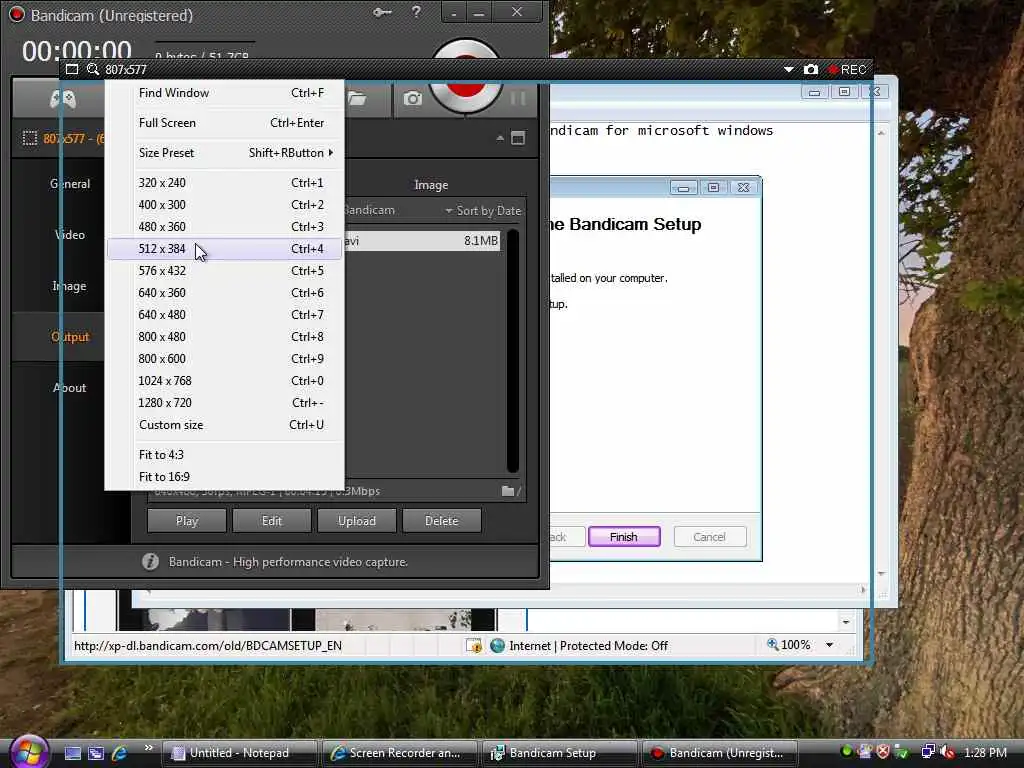
Task: Click the Delete button
Action: point(441,520)
